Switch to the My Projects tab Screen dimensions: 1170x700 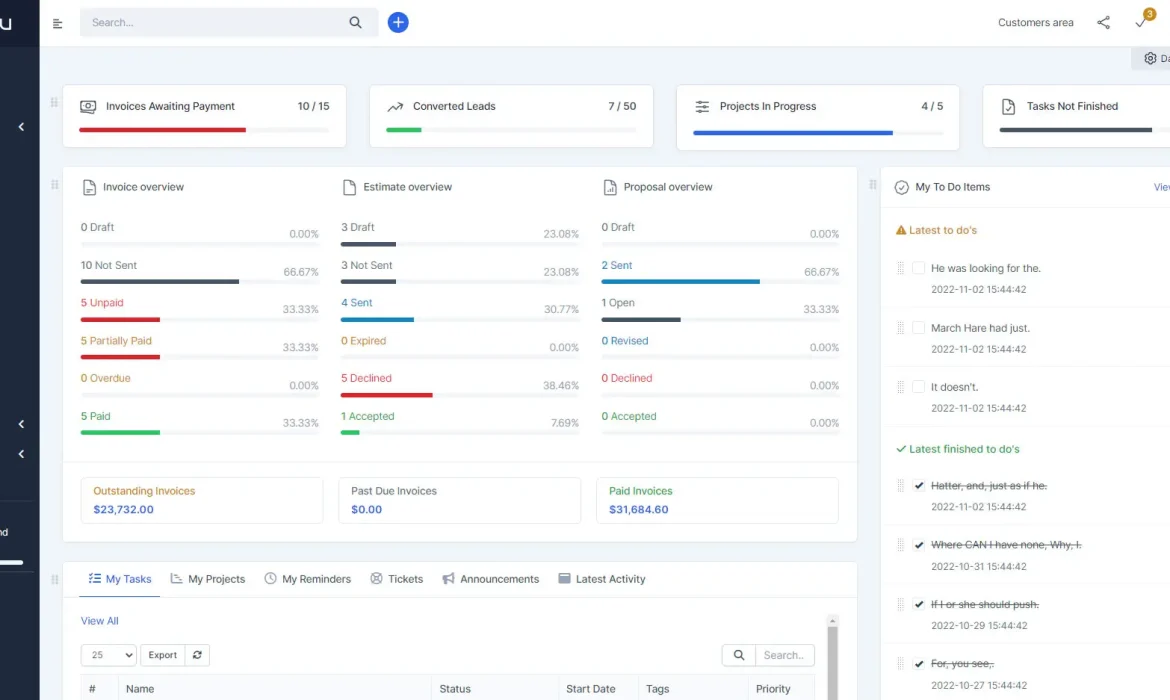pos(208,578)
